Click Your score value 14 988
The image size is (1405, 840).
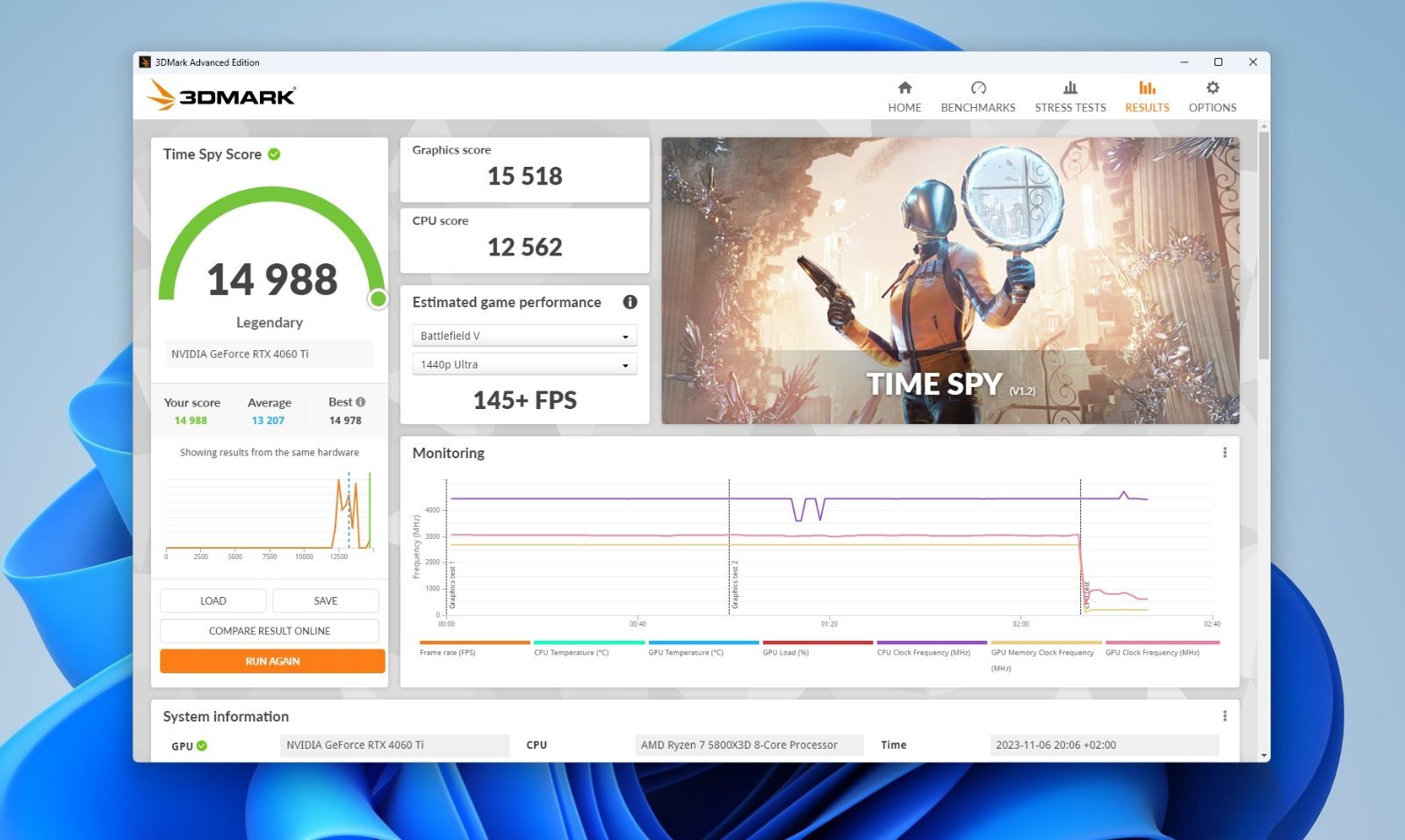pos(191,420)
